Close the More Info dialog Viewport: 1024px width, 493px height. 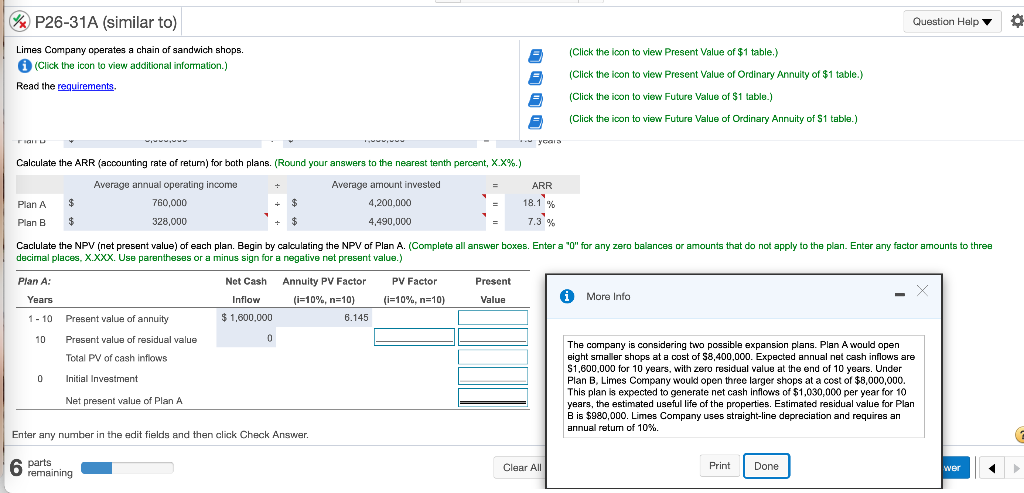click(921, 291)
